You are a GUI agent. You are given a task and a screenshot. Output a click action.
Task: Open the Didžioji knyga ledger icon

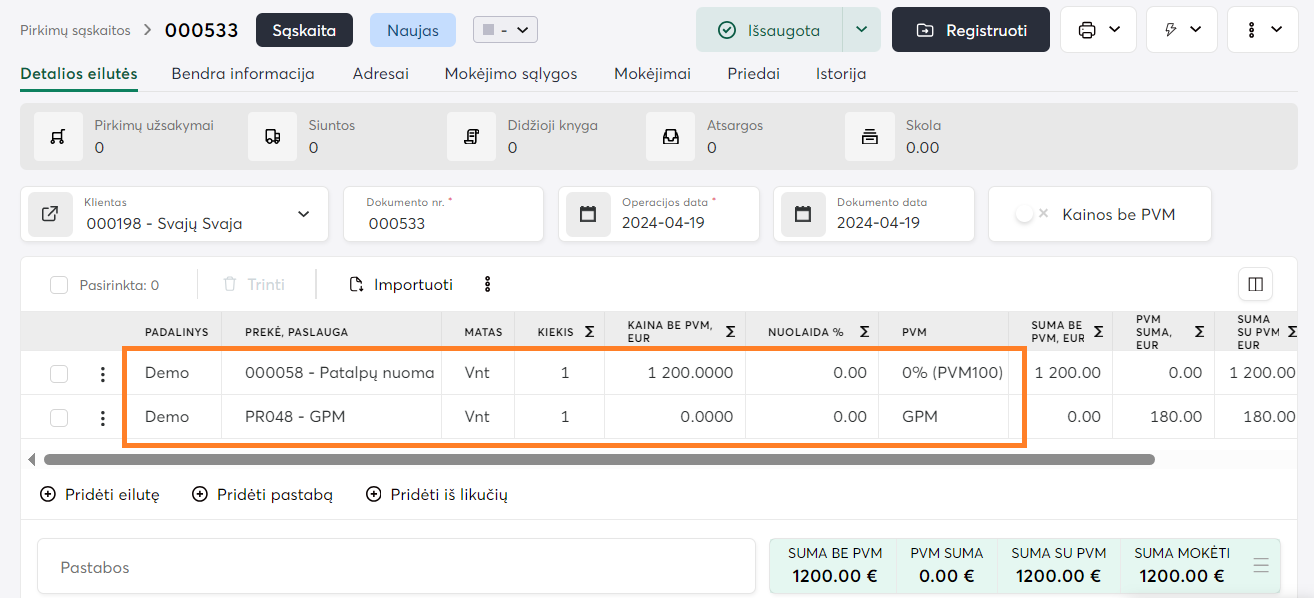click(471, 137)
